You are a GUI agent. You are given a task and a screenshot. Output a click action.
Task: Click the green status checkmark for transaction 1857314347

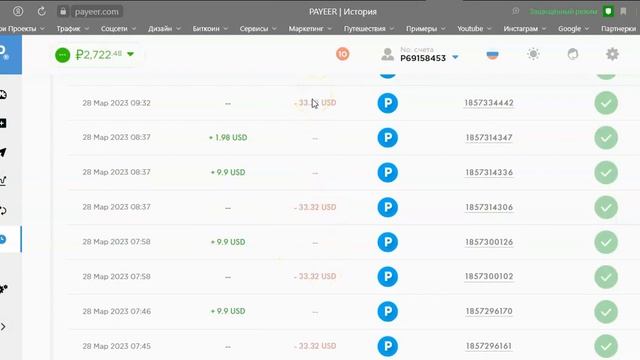606,138
